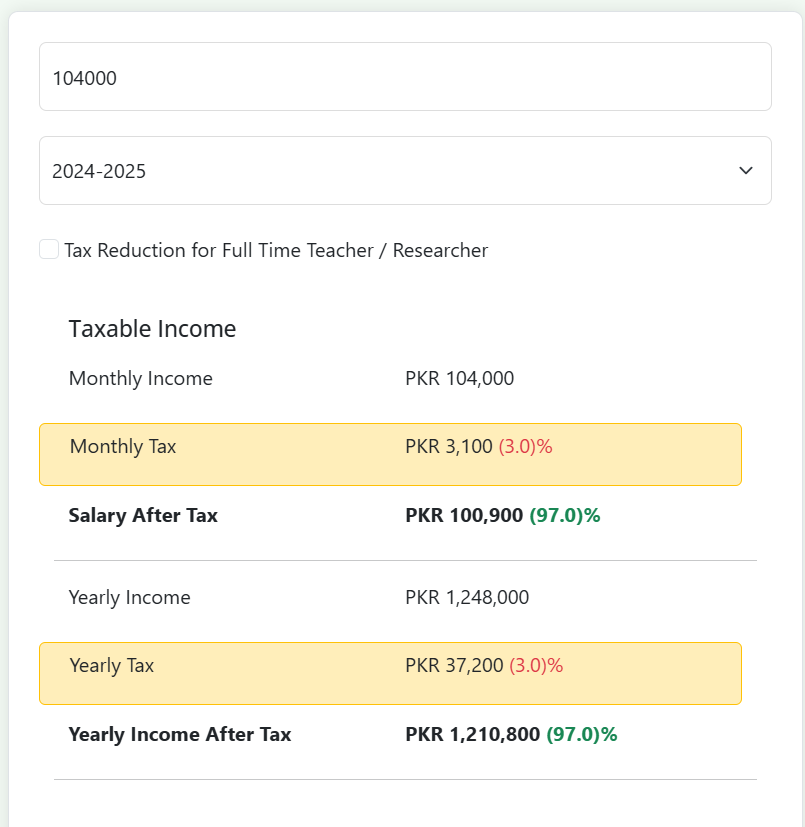805x827 pixels.
Task: Click the PKR 100,900 salary after tax value
Action: pos(464,515)
